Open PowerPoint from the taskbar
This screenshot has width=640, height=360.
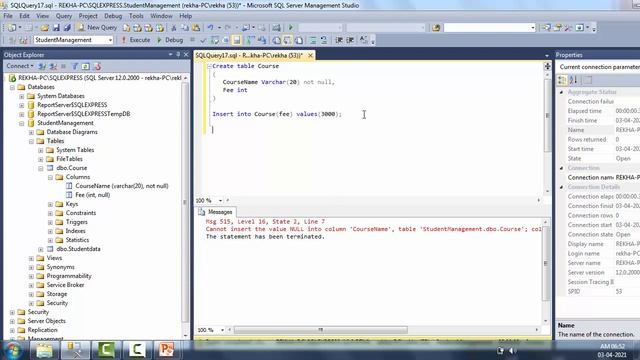coord(166,350)
